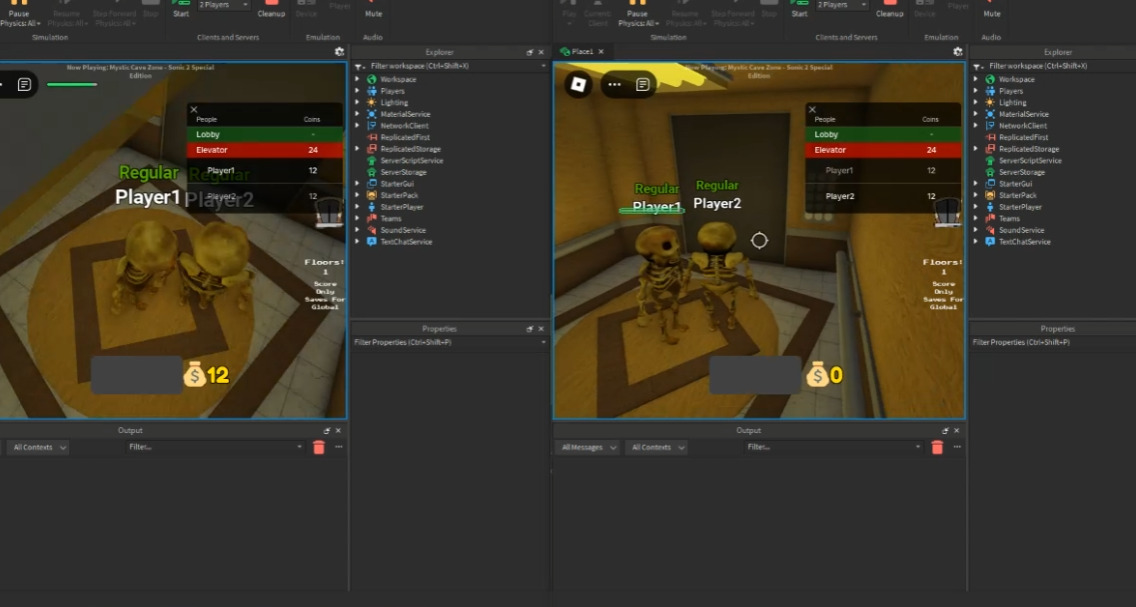Pause Physics: All in the Simulation section
This screenshot has height=607, width=1136.
pos(16,12)
